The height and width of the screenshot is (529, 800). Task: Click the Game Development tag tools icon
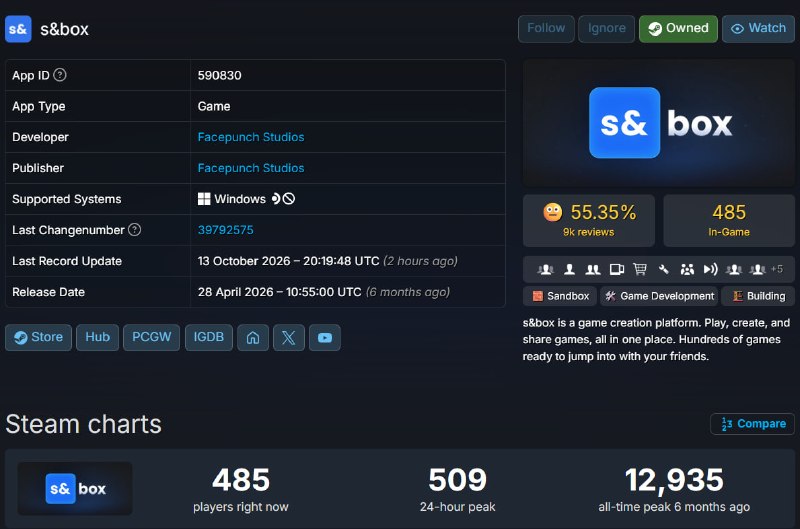pyautogui.click(x=611, y=296)
